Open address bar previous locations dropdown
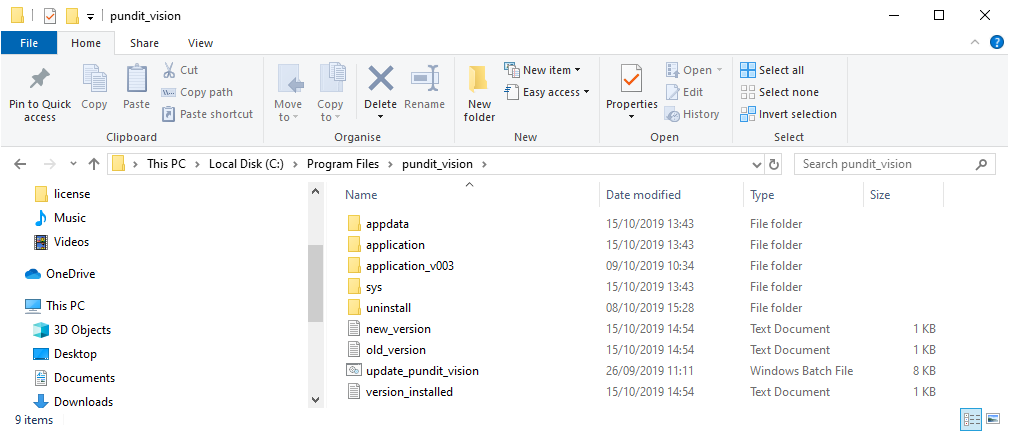The width and height of the screenshot is (1009, 432). point(757,164)
